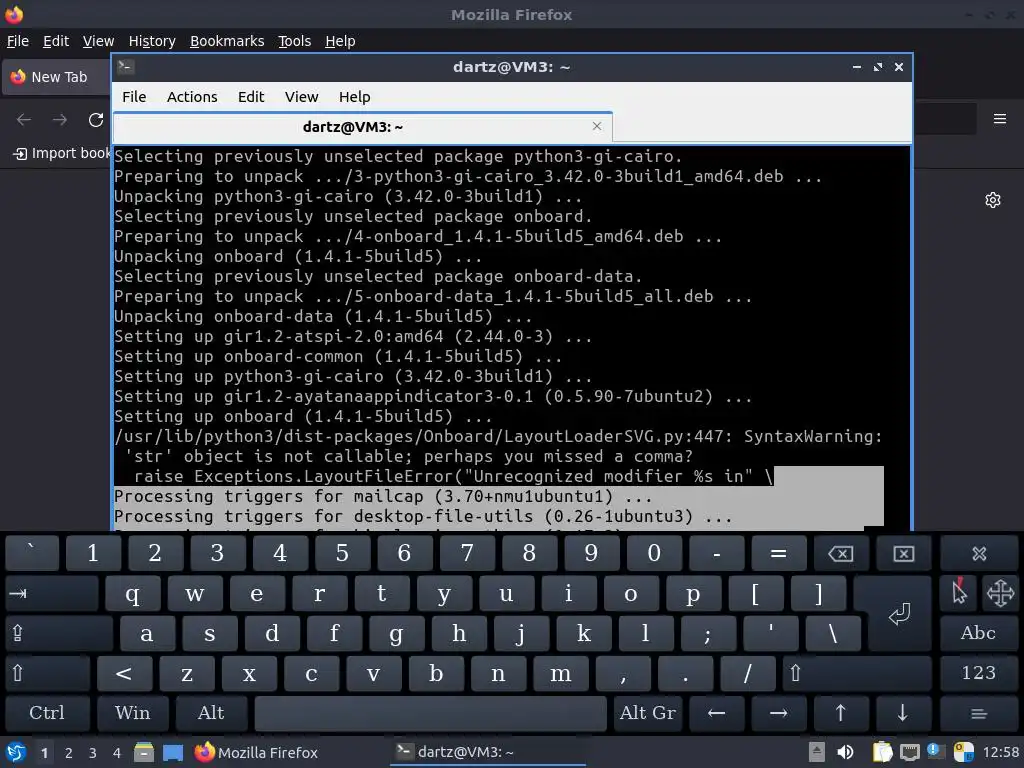Close the dartz@VM3 terminal tab
Screen dimensions: 1024x768
596,126
